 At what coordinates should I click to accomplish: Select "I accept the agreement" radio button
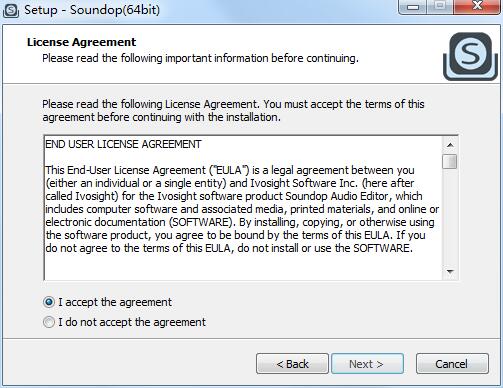[x=49, y=302]
